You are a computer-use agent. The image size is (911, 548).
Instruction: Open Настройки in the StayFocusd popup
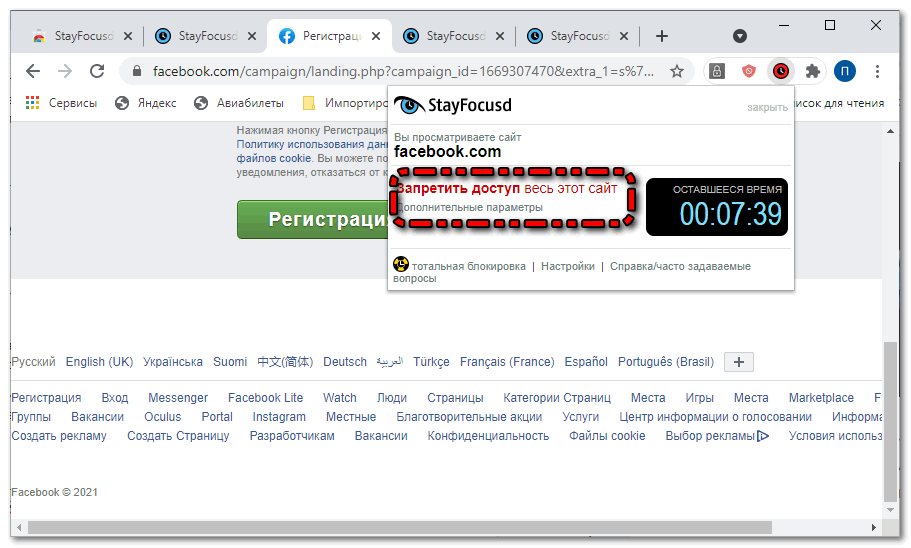tap(568, 266)
